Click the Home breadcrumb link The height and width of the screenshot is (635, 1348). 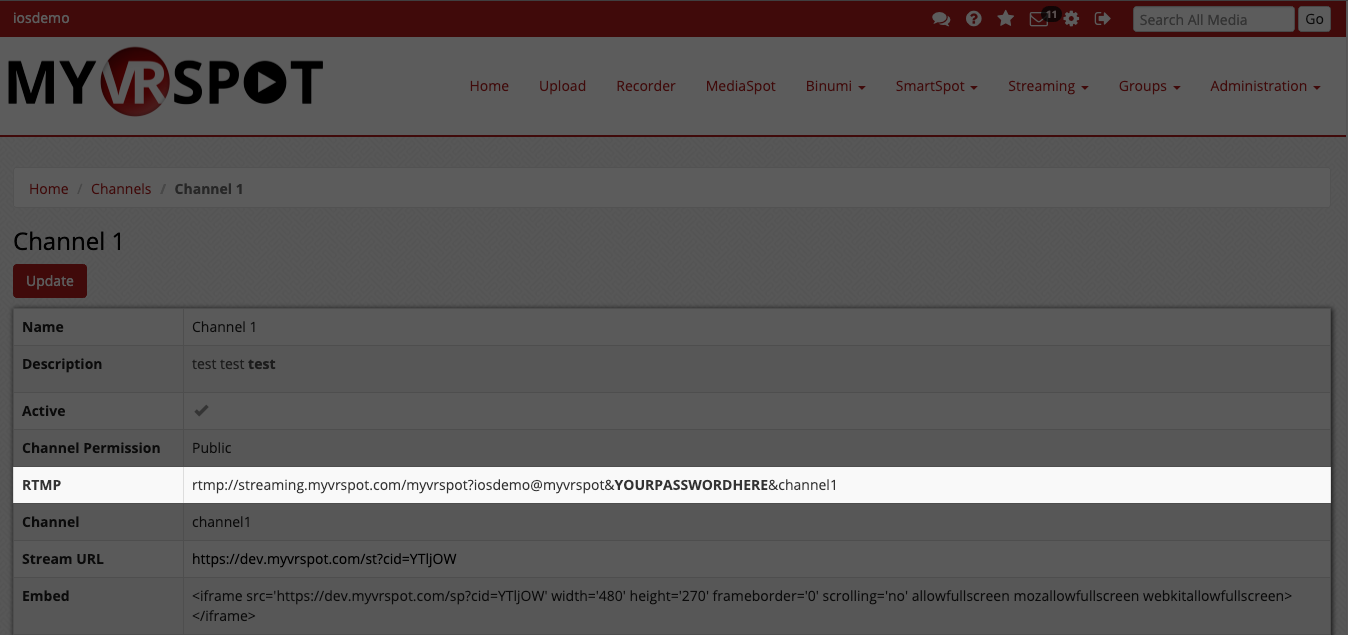pyautogui.click(x=49, y=189)
